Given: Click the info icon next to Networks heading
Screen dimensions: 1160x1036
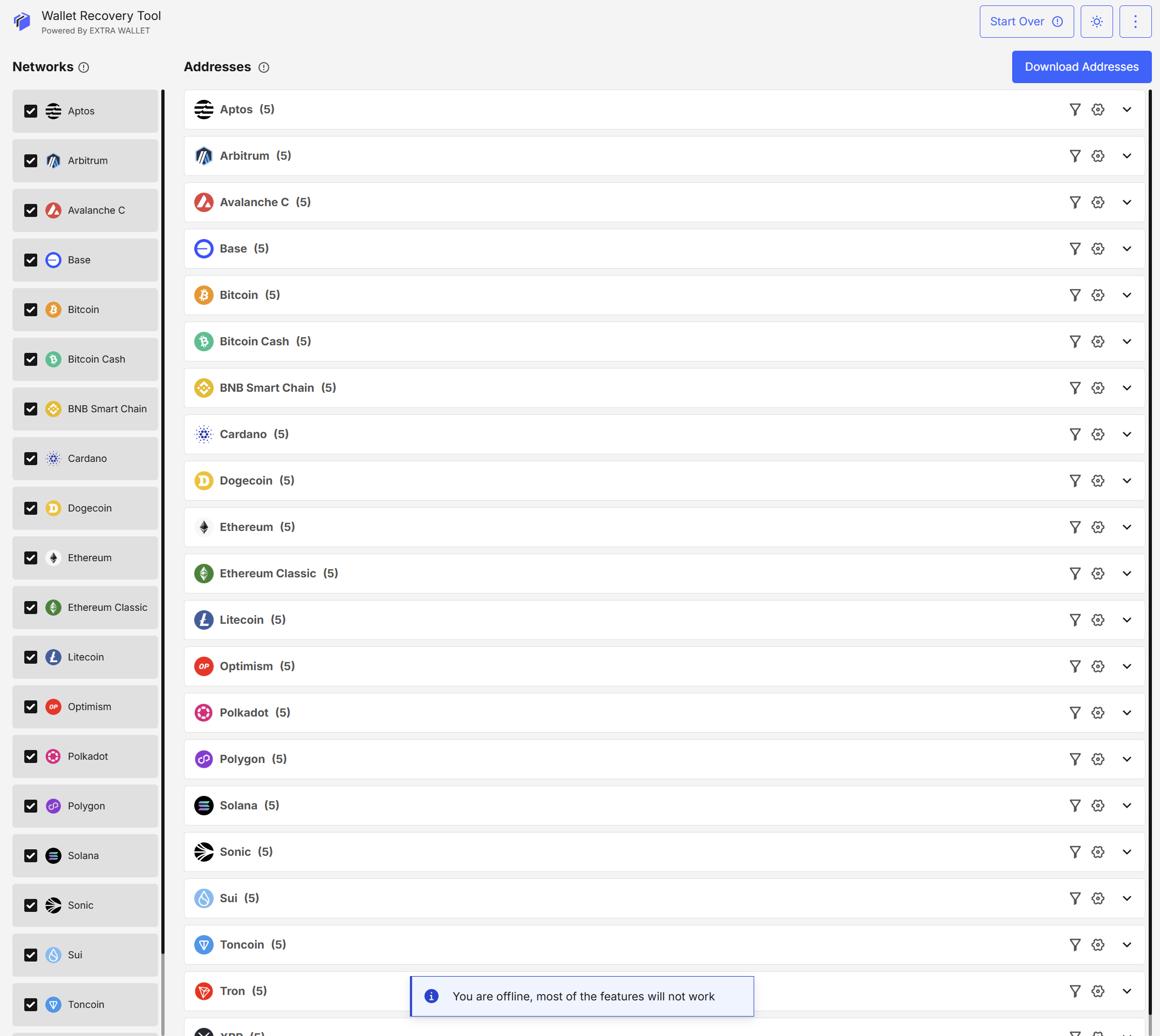Looking at the screenshot, I should click(84, 67).
